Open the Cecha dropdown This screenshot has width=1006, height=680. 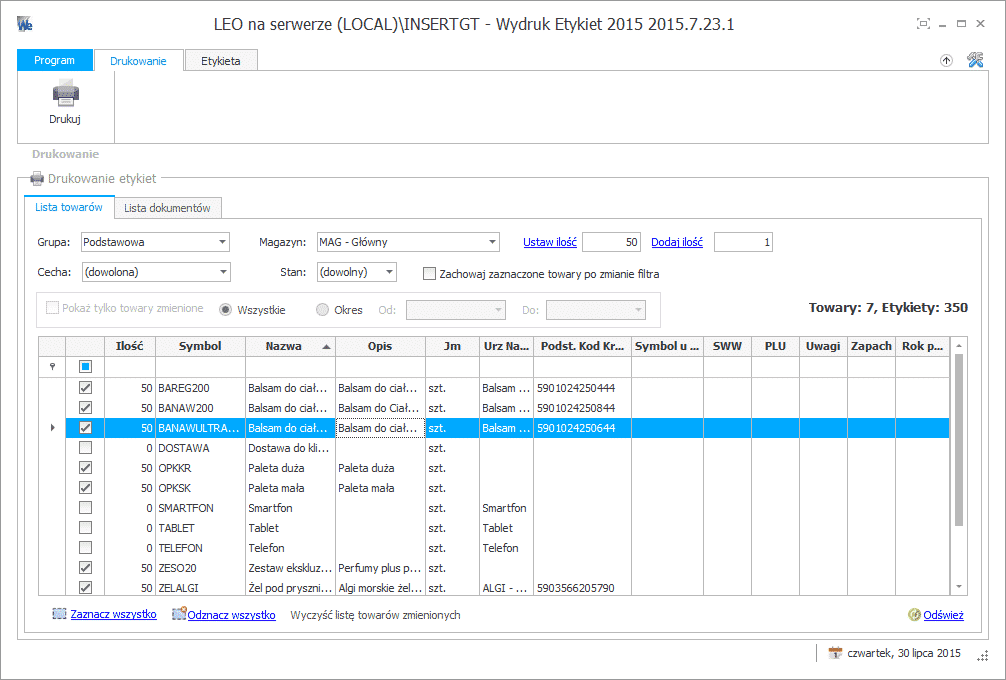pos(223,272)
